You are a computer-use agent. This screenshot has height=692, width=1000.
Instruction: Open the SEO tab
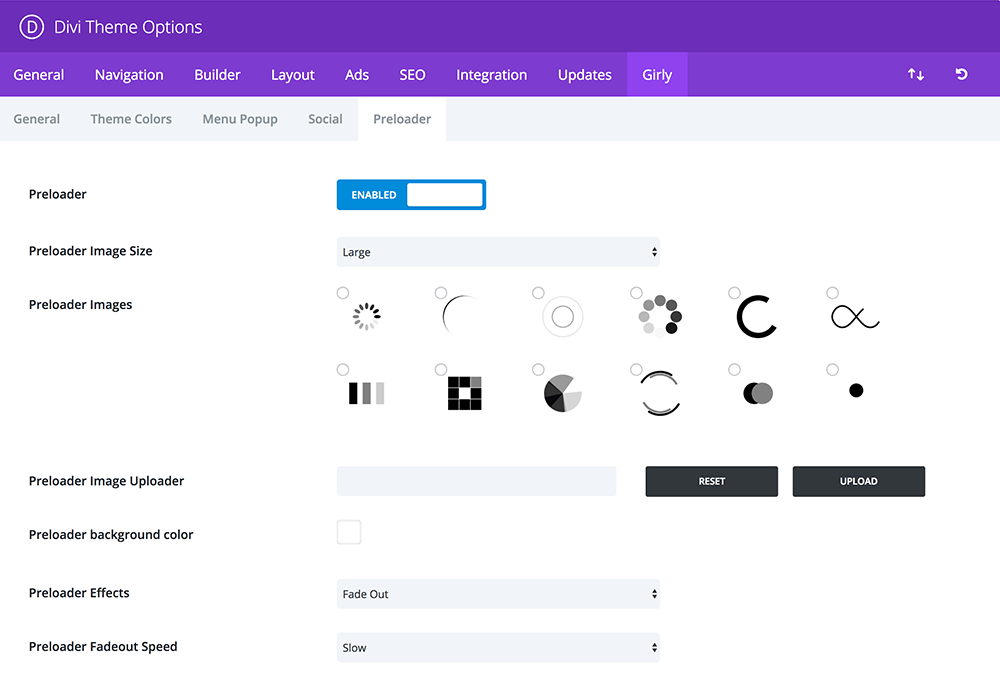413,75
